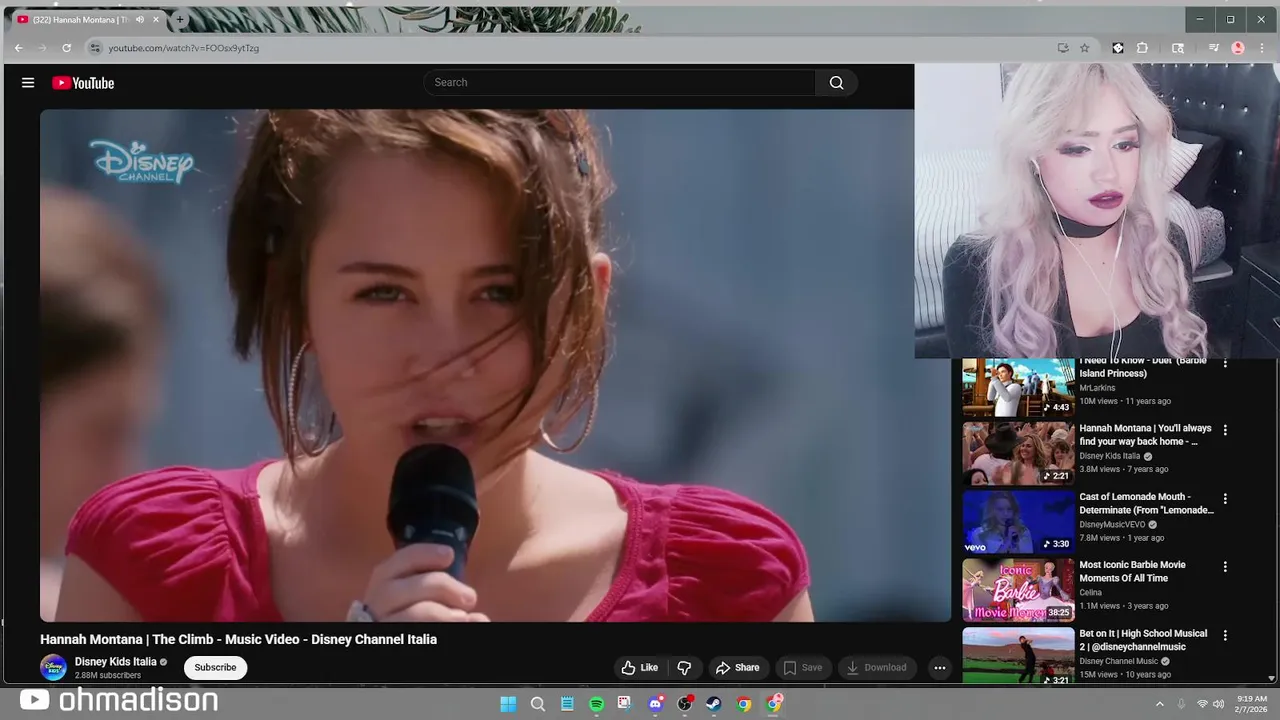This screenshot has width=1280, height=720.
Task: Click the video player frame
Action: tap(495, 365)
